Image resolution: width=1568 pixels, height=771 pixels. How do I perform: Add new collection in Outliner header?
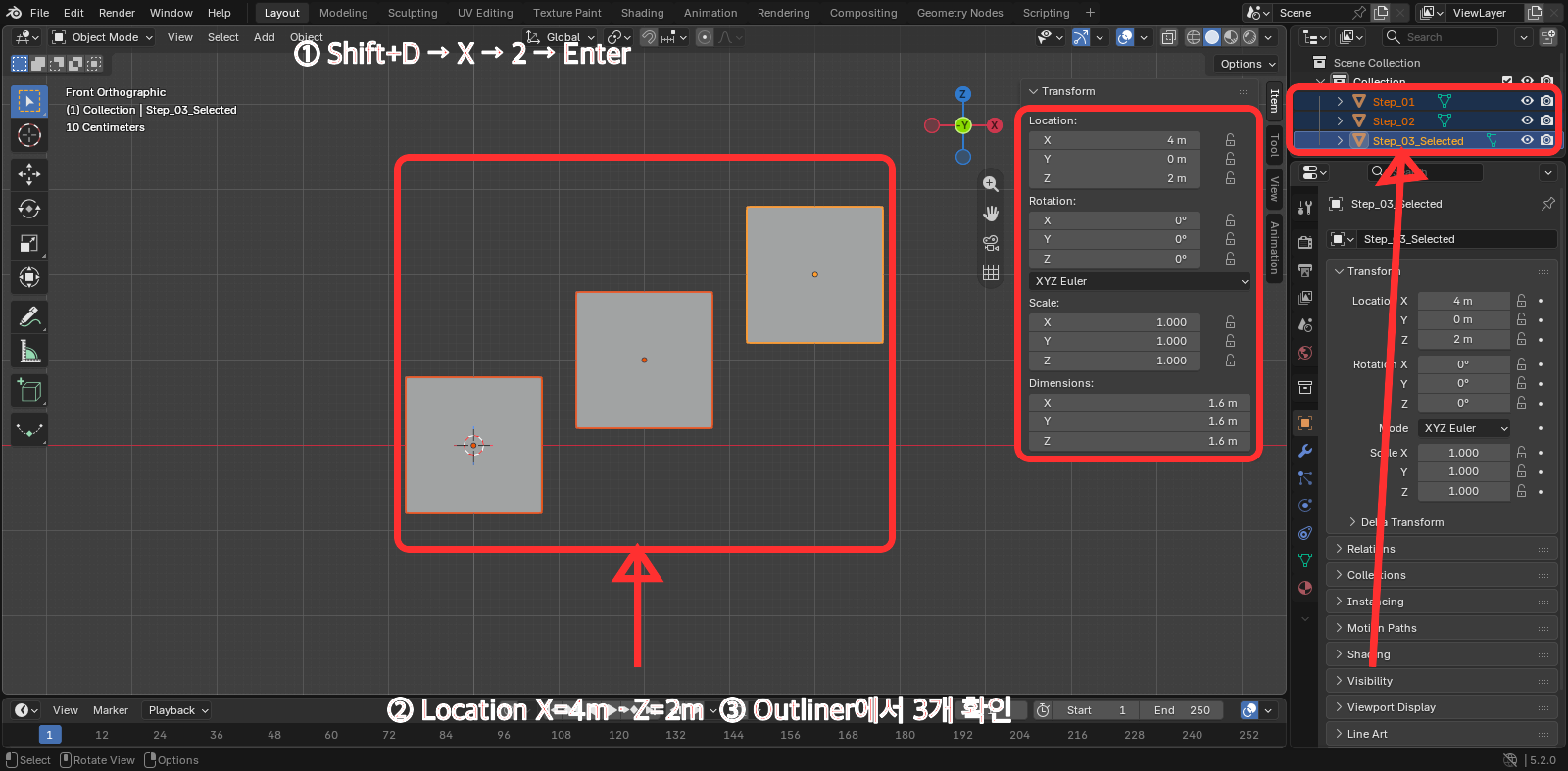click(x=1547, y=37)
